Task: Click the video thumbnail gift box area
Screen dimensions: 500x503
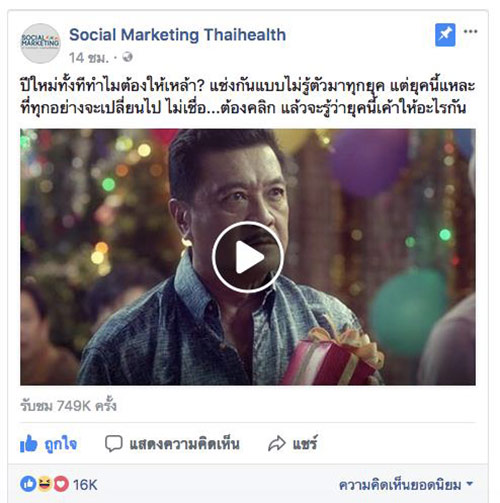Action: [332, 357]
